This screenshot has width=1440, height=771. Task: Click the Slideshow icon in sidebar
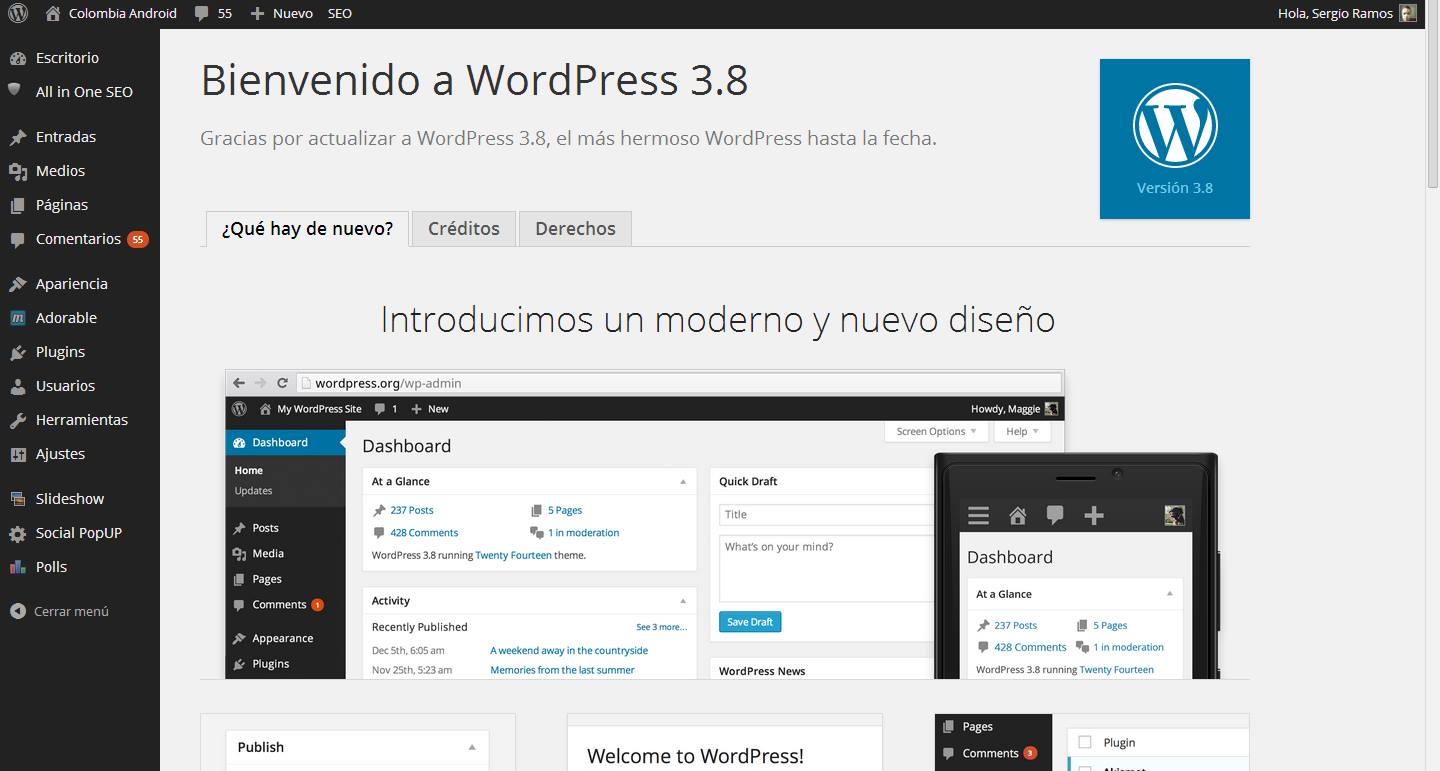[18, 499]
